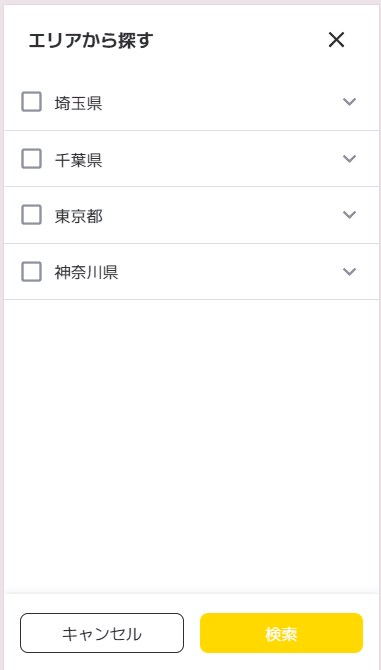Click the 千葉県 label text
The height and width of the screenshot is (670, 381).
pos(79,161)
